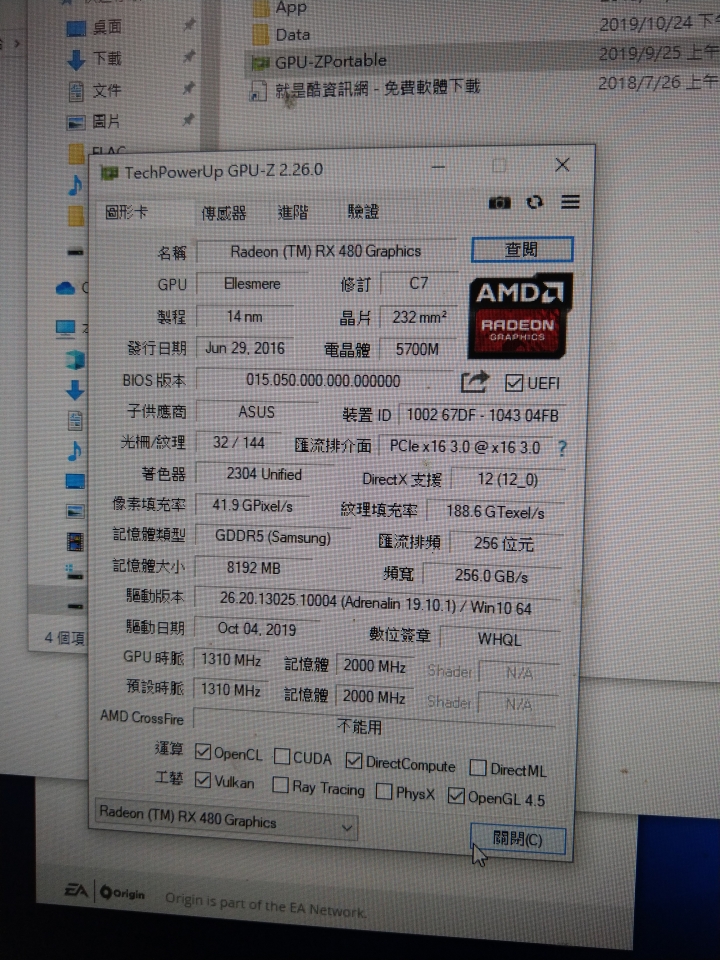Toggle the OpenCL checkbox
Viewport: 720px width, 960px height.
click(x=203, y=751)
